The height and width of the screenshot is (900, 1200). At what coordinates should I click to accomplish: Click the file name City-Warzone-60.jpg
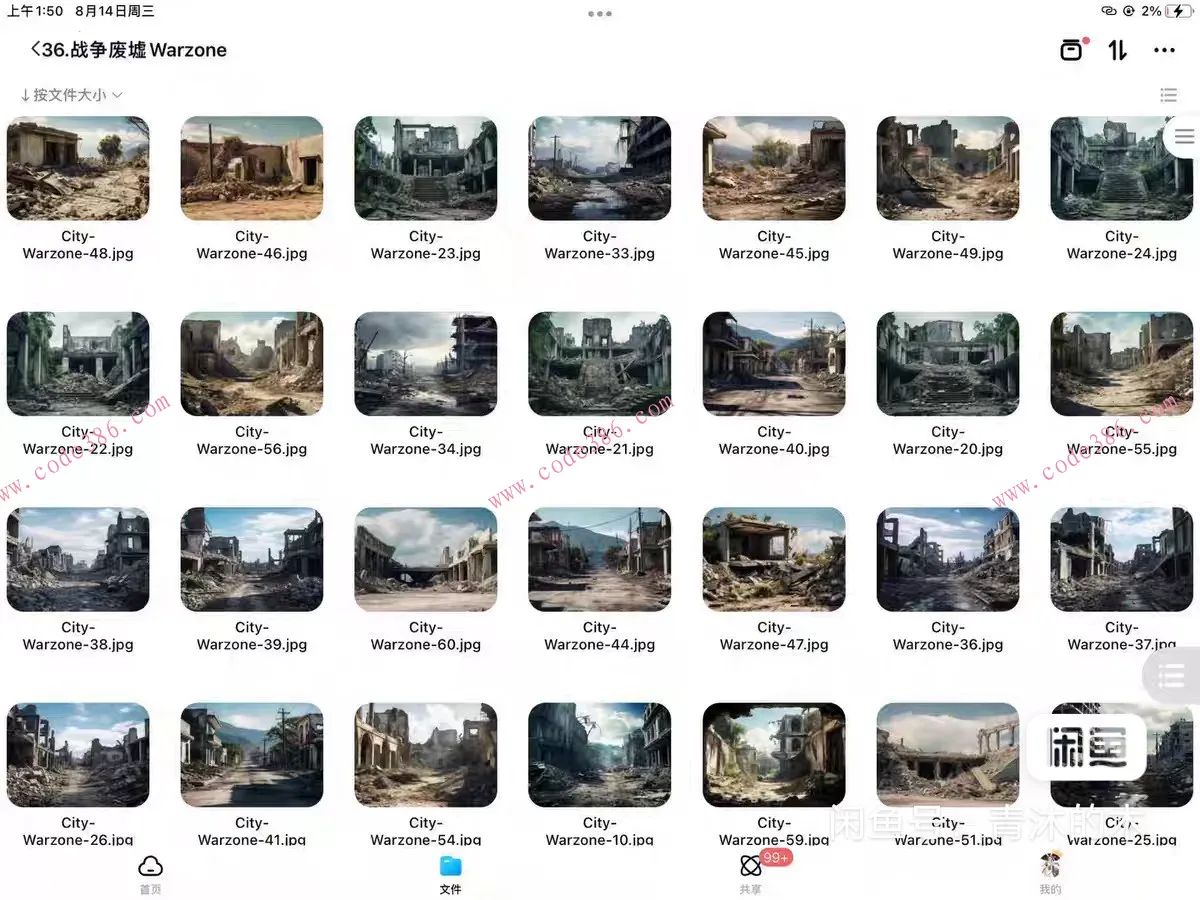click(426, 636)
